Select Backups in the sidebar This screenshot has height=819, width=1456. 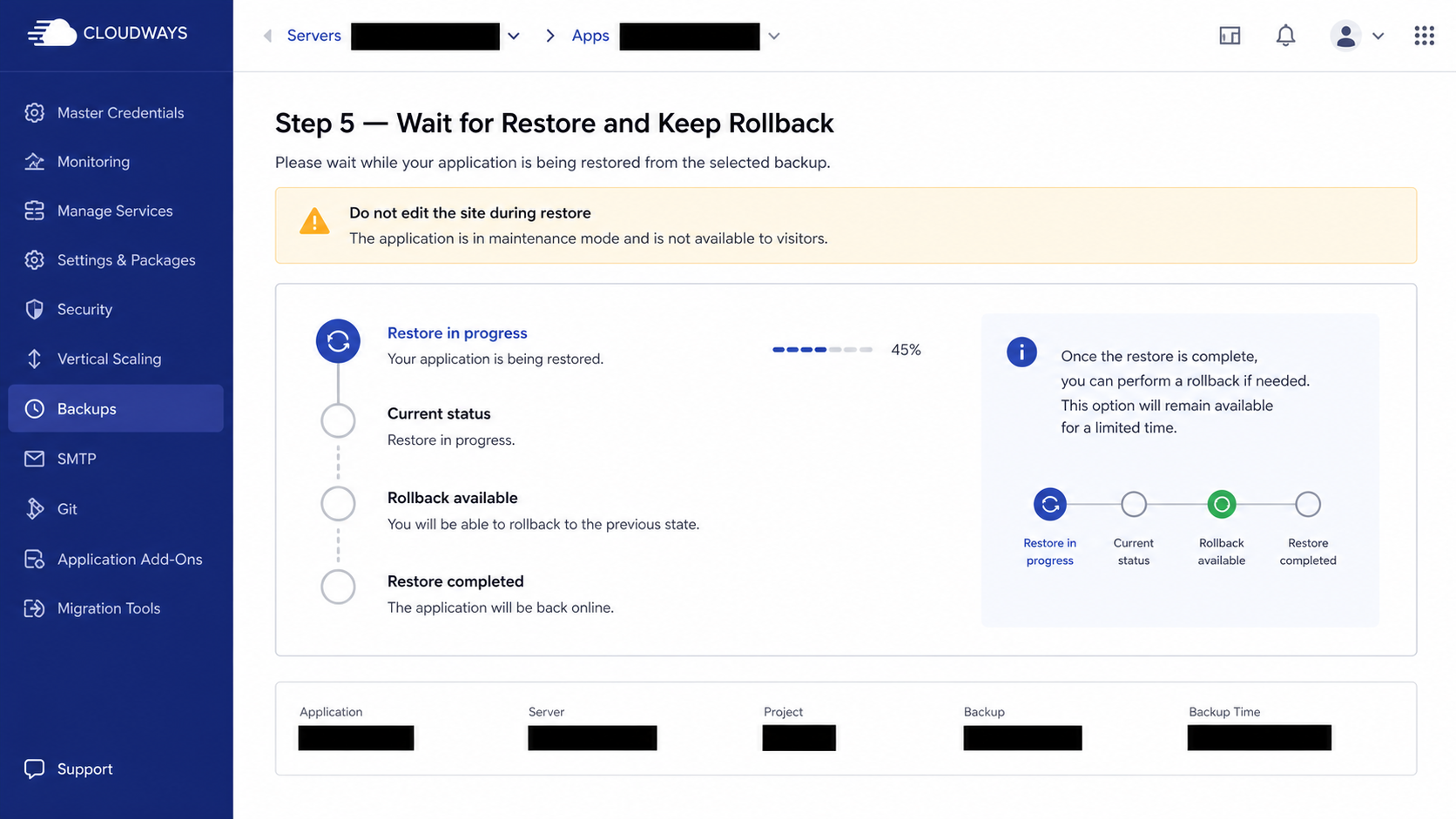(x=116, y=408)
